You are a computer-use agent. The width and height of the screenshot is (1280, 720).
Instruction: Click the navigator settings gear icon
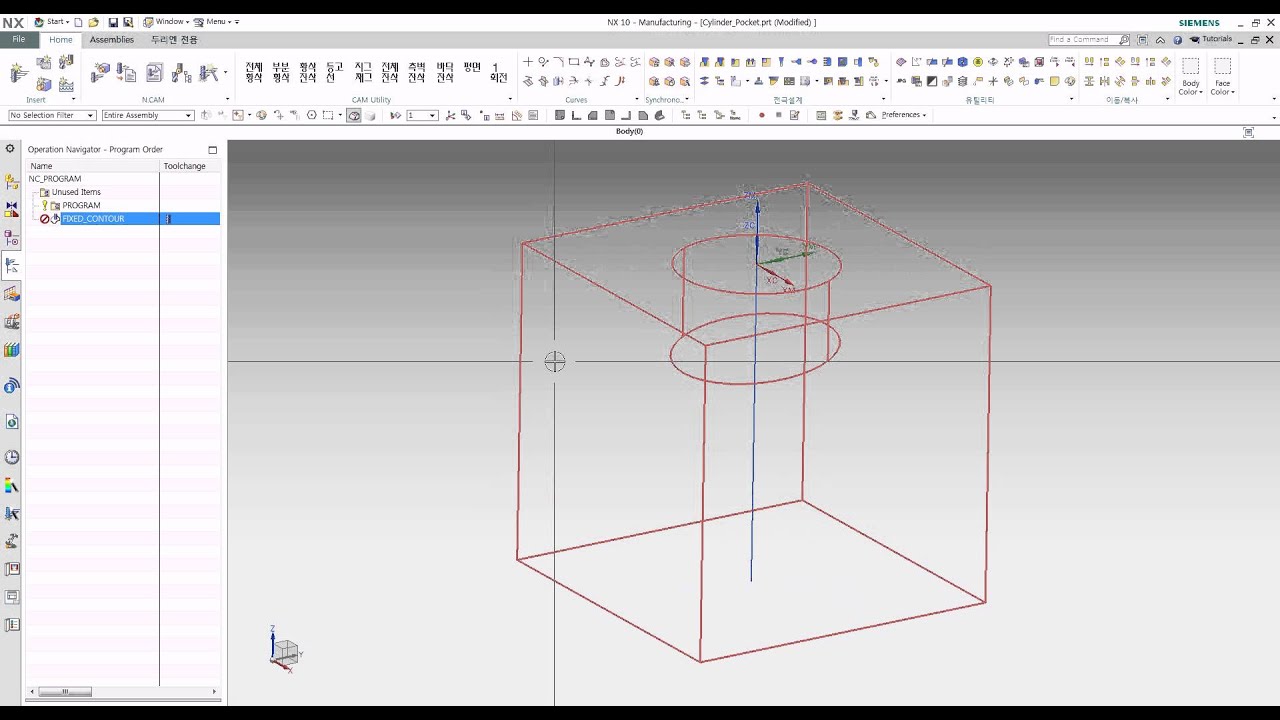[x=11, y=149]
